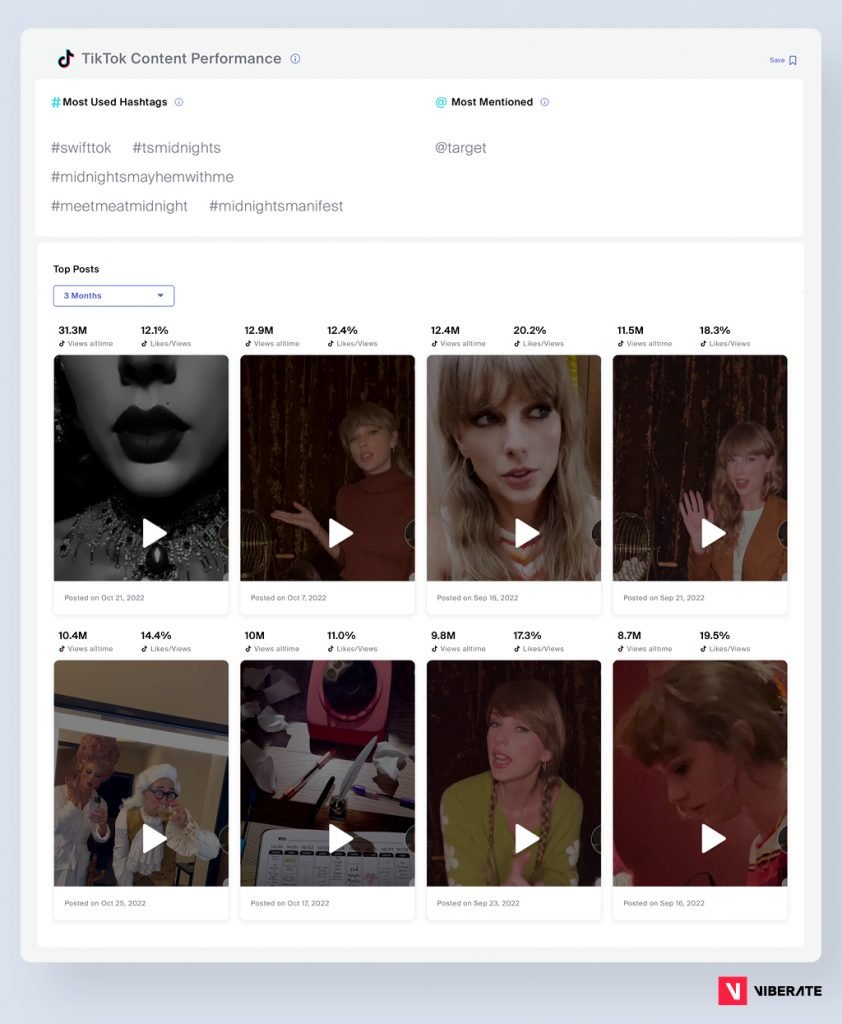Viewport: 842px width, 1024px height.
Task: Select the #midnightsmanifest hashtag
Action: (x=276, y=206)
